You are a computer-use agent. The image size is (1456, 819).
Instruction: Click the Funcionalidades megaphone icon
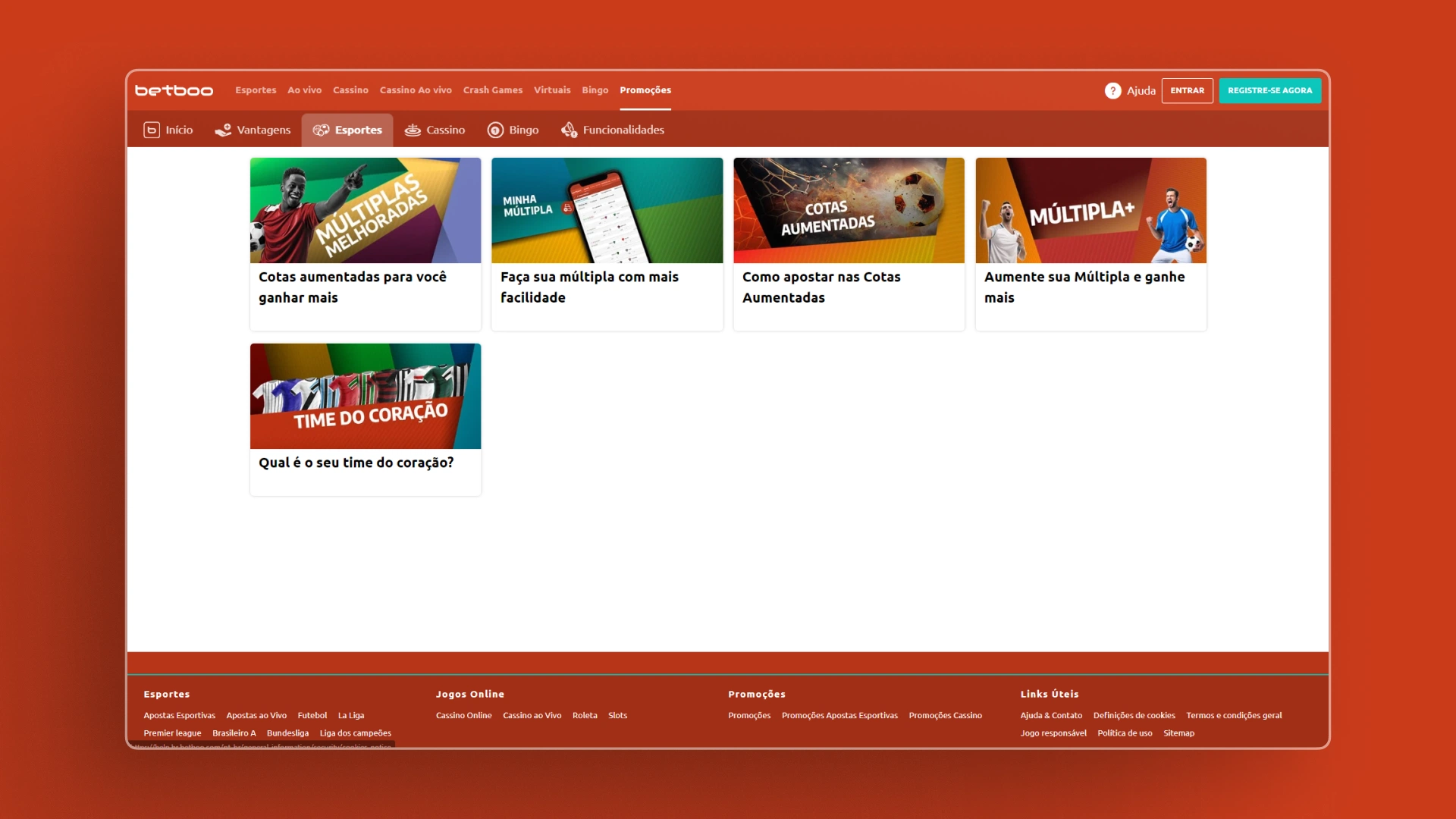point(569,130)
